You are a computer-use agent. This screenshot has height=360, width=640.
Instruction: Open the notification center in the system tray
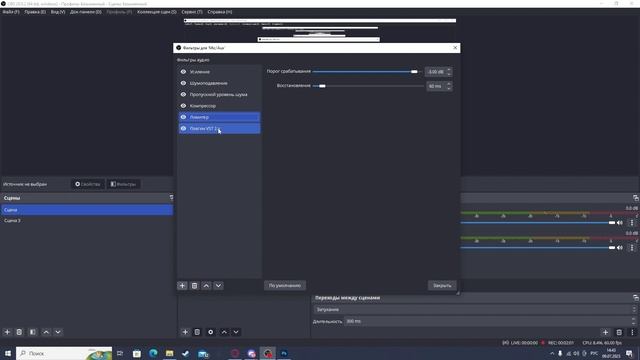pos(629,353)
